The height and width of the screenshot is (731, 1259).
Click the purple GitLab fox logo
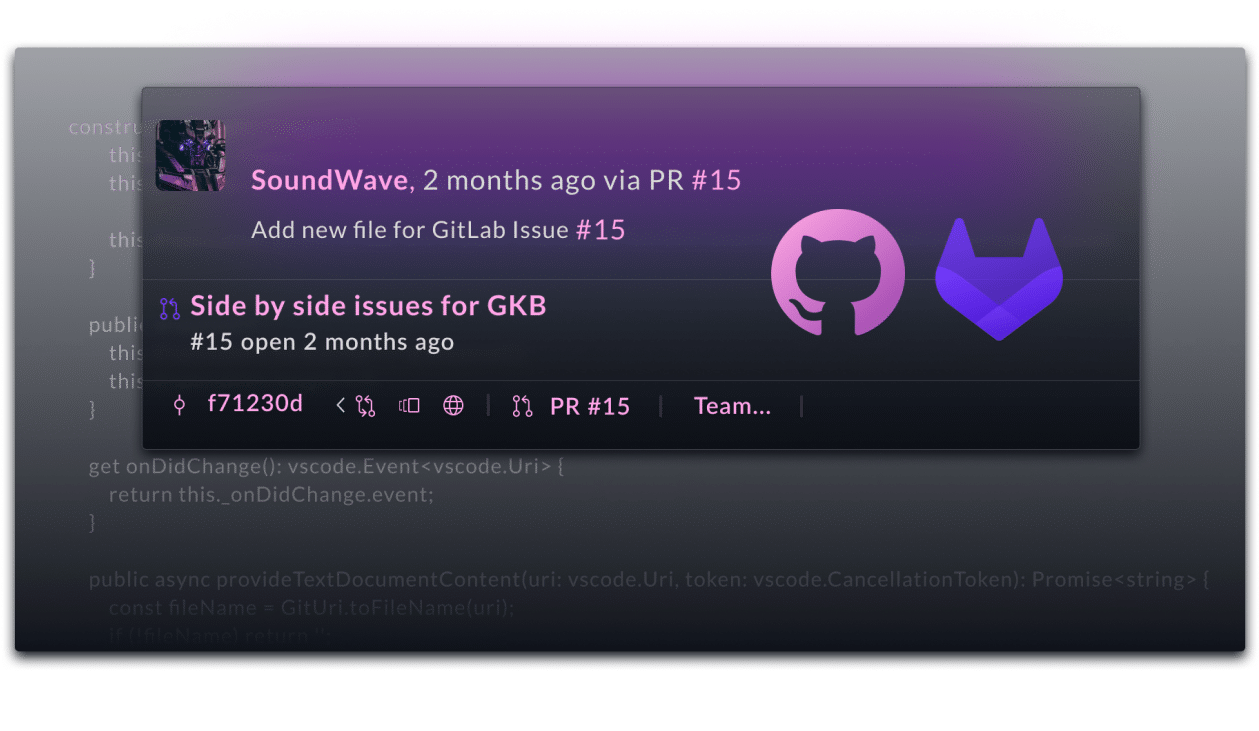point(999,279)
